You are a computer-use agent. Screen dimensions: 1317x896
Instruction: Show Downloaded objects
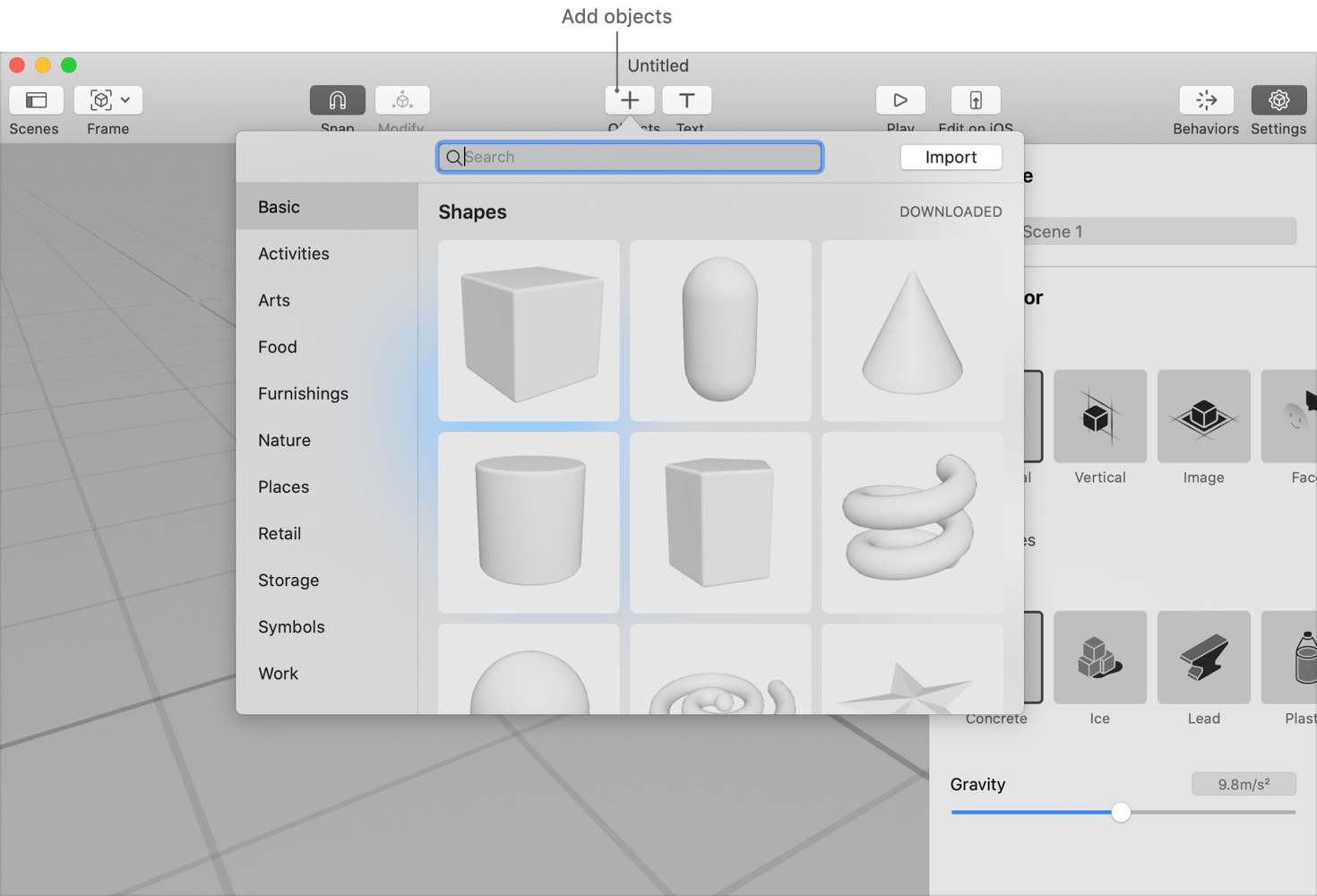[x=950, y=211]
